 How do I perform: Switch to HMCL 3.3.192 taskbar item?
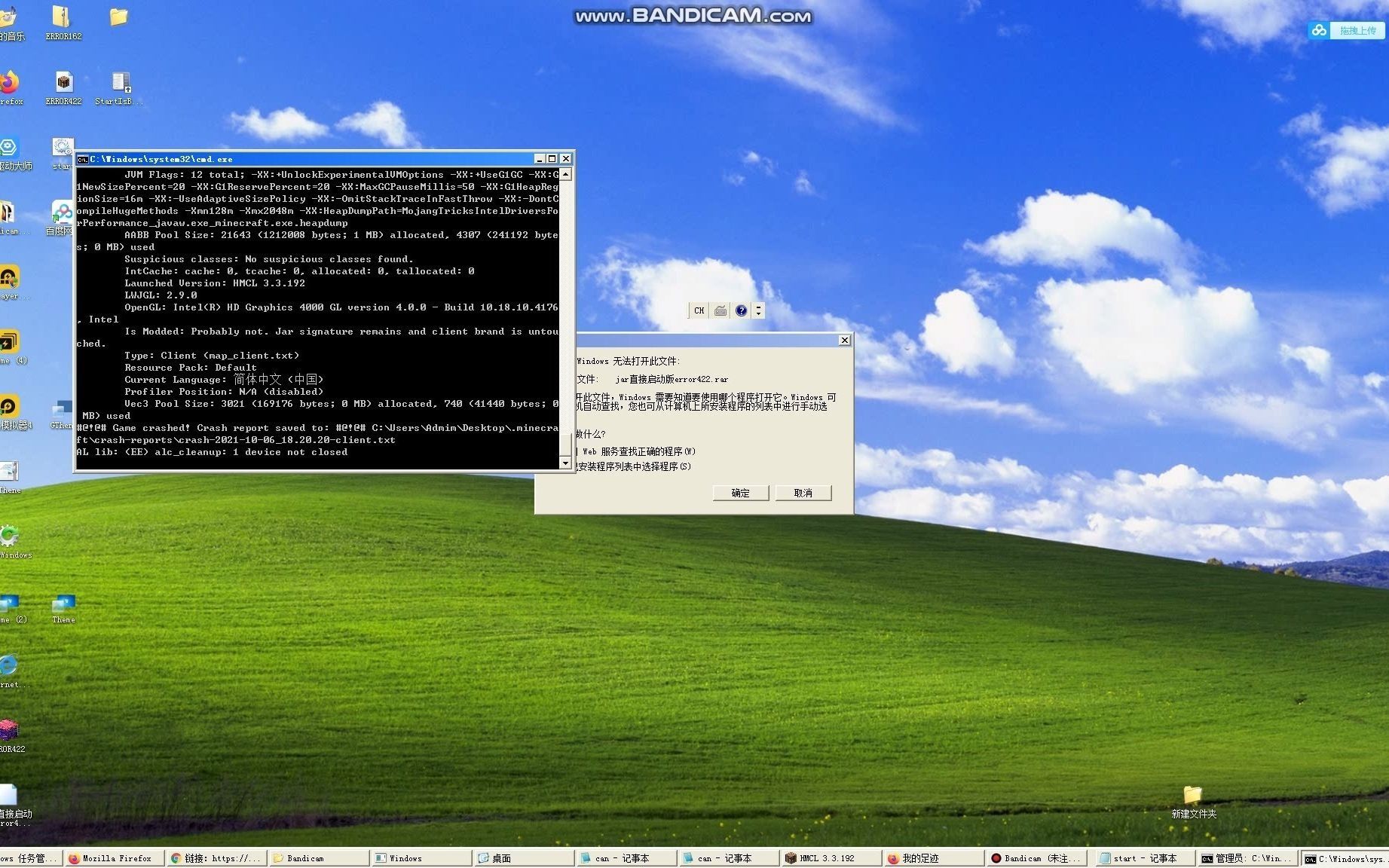(x=831, y=858)
